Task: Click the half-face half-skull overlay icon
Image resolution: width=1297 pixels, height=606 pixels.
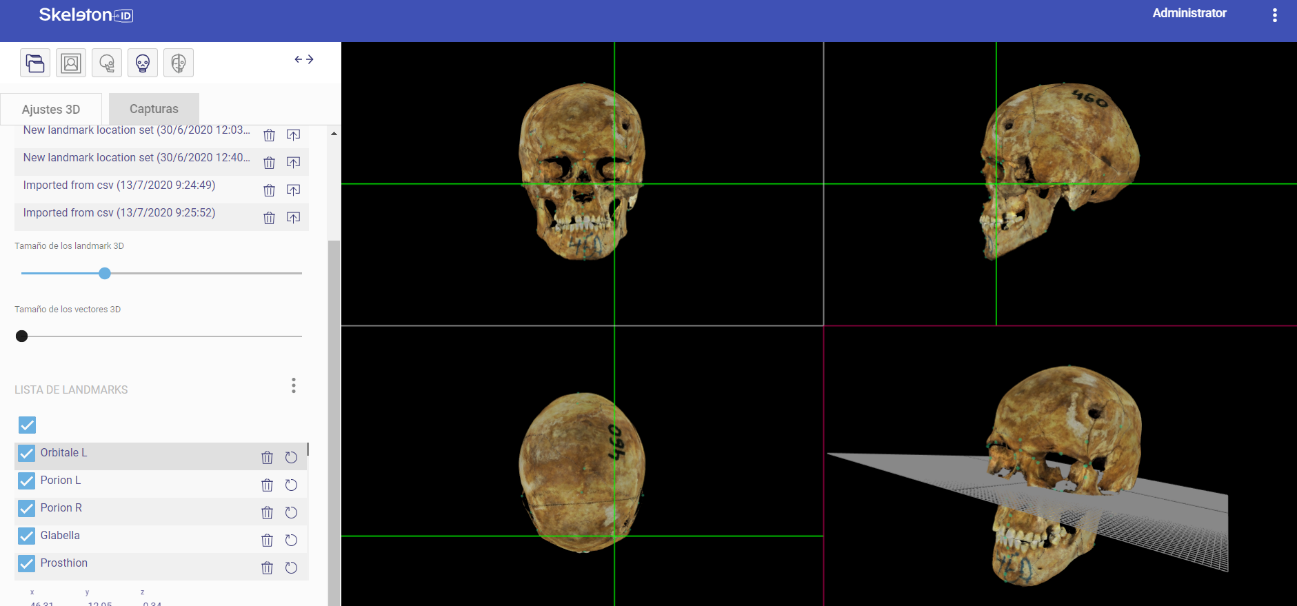Action: tap(178, 63)
